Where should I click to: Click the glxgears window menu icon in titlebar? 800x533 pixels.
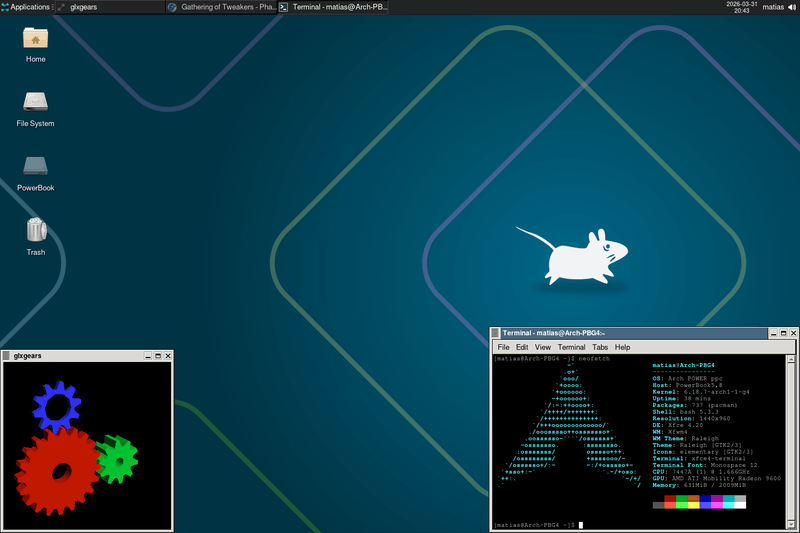click(6, 356)
